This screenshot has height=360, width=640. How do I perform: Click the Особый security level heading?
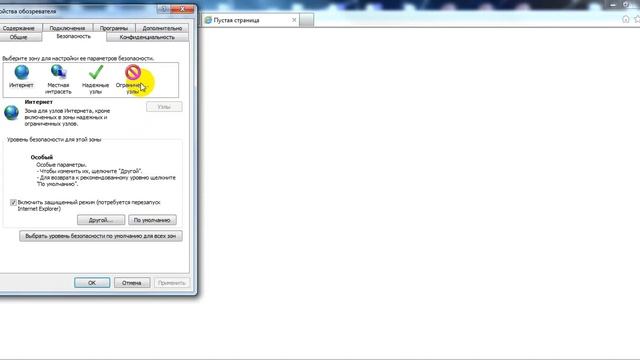[42, 157]
